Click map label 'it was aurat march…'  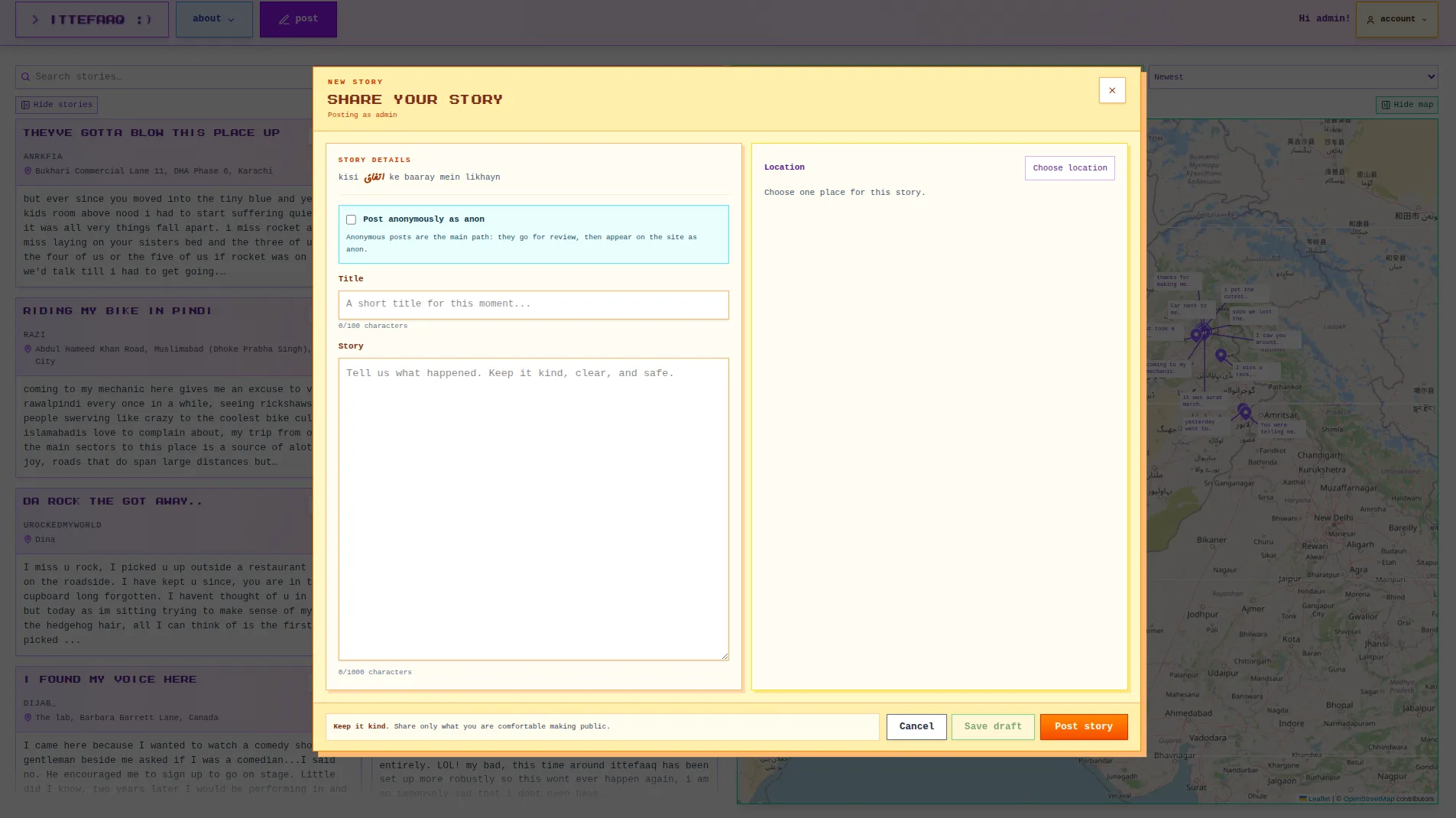pos(1203,401)
